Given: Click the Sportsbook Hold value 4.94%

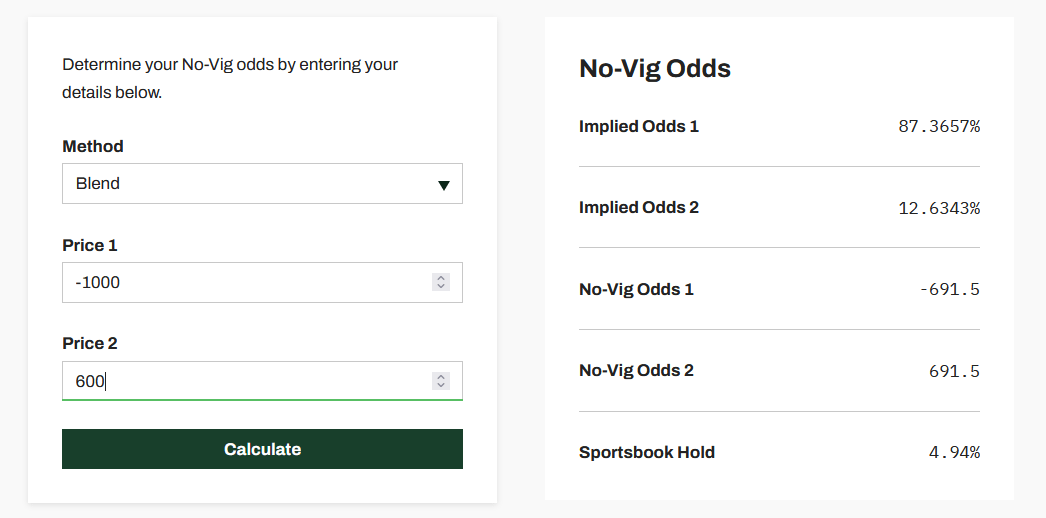Looking at the screenshot, I should pyautogui.click(x=954, y=452).
